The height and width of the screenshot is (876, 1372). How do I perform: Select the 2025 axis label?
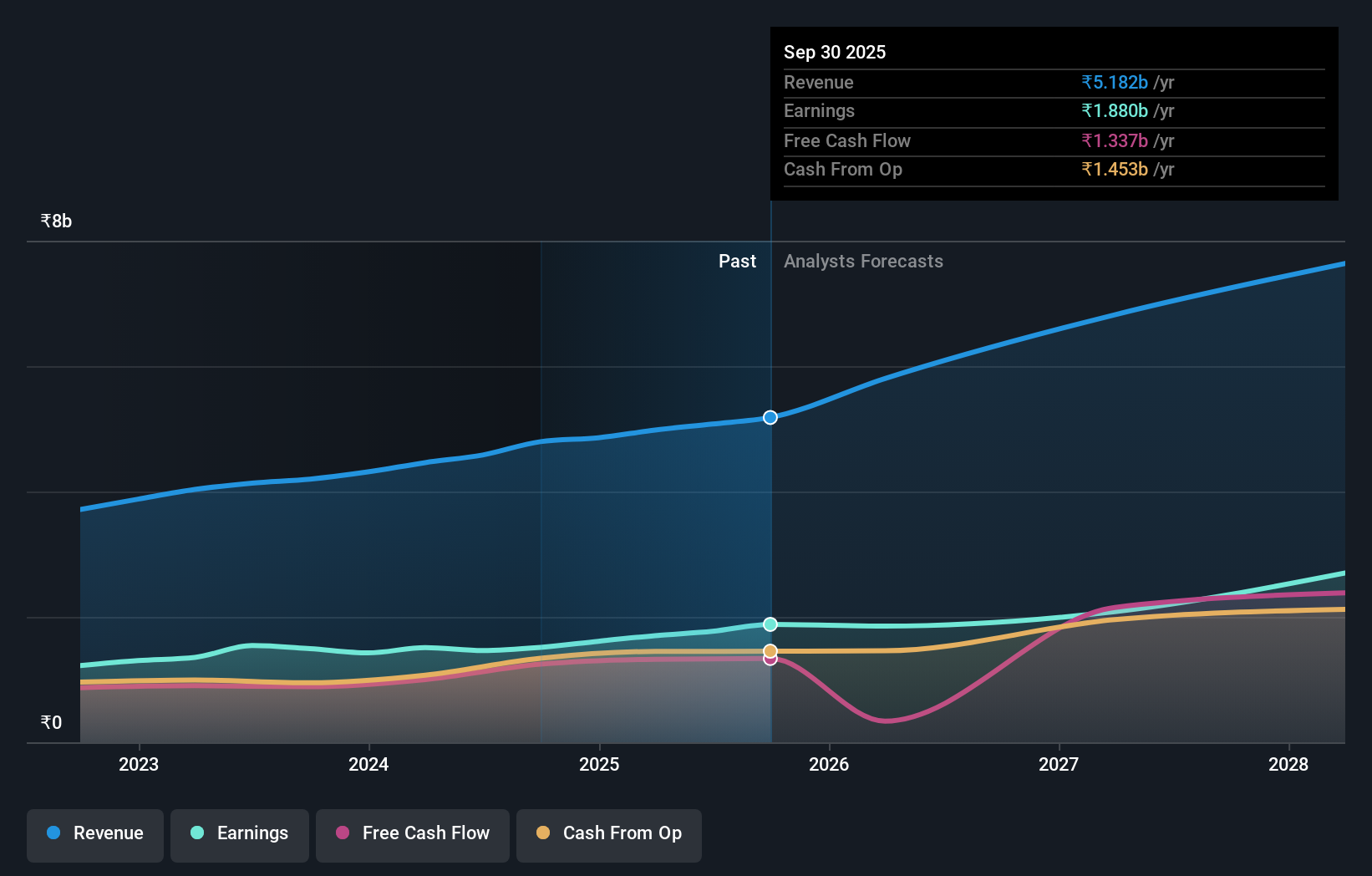pos(599,764)
